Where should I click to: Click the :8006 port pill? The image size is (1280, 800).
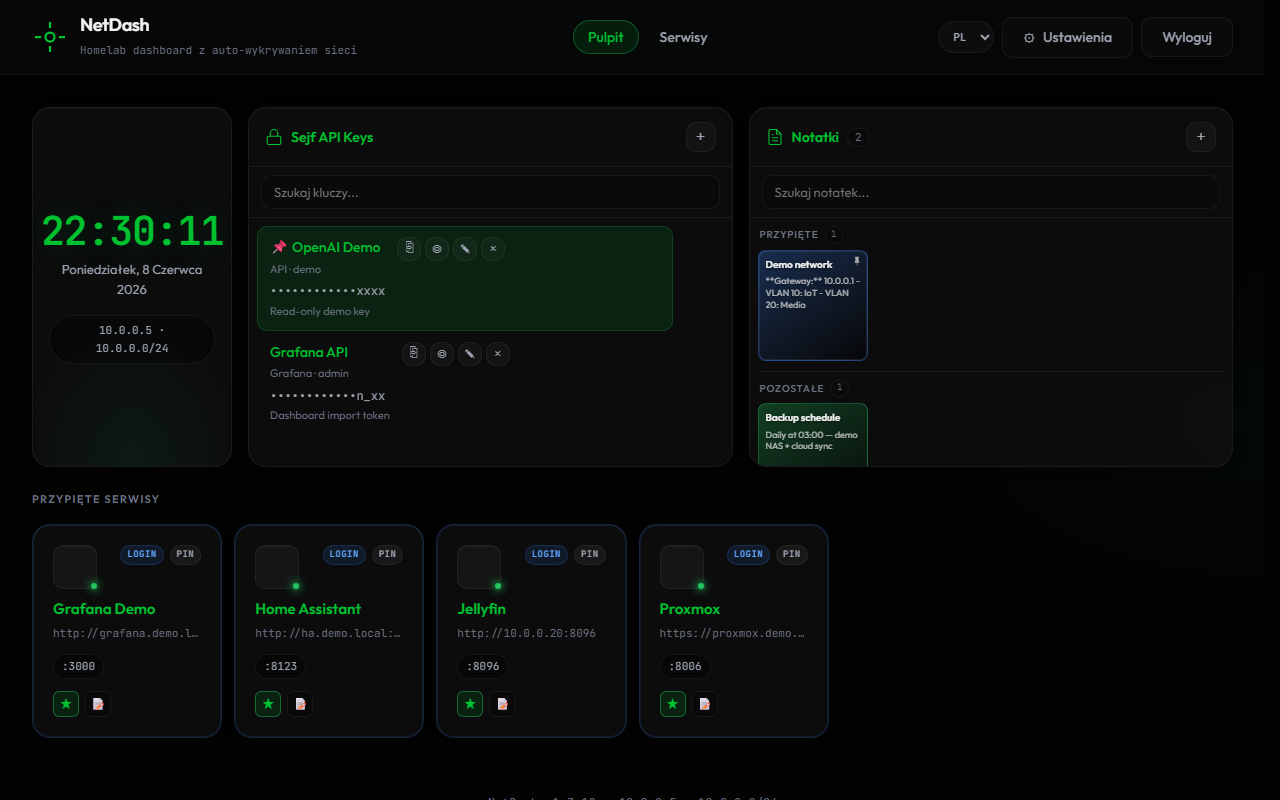click(685, 667)
